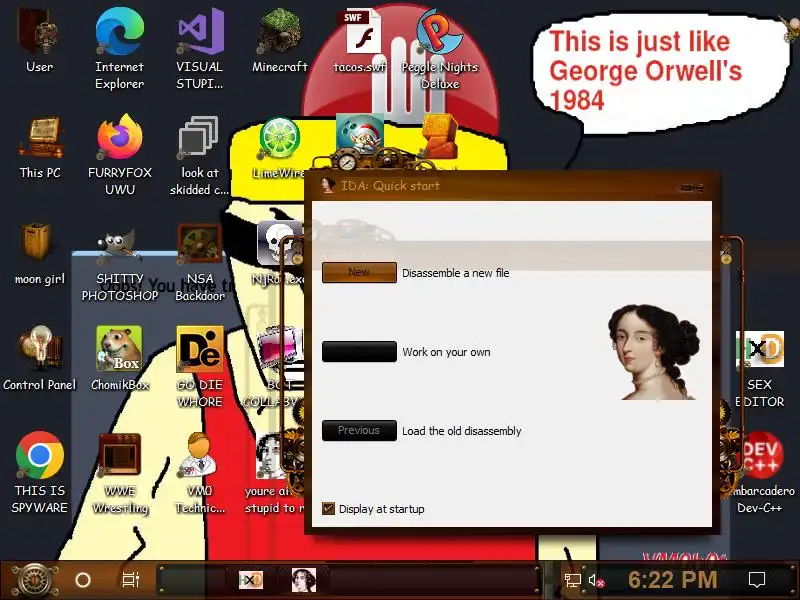Click the Go button beside Work on your own

[359, 352]
